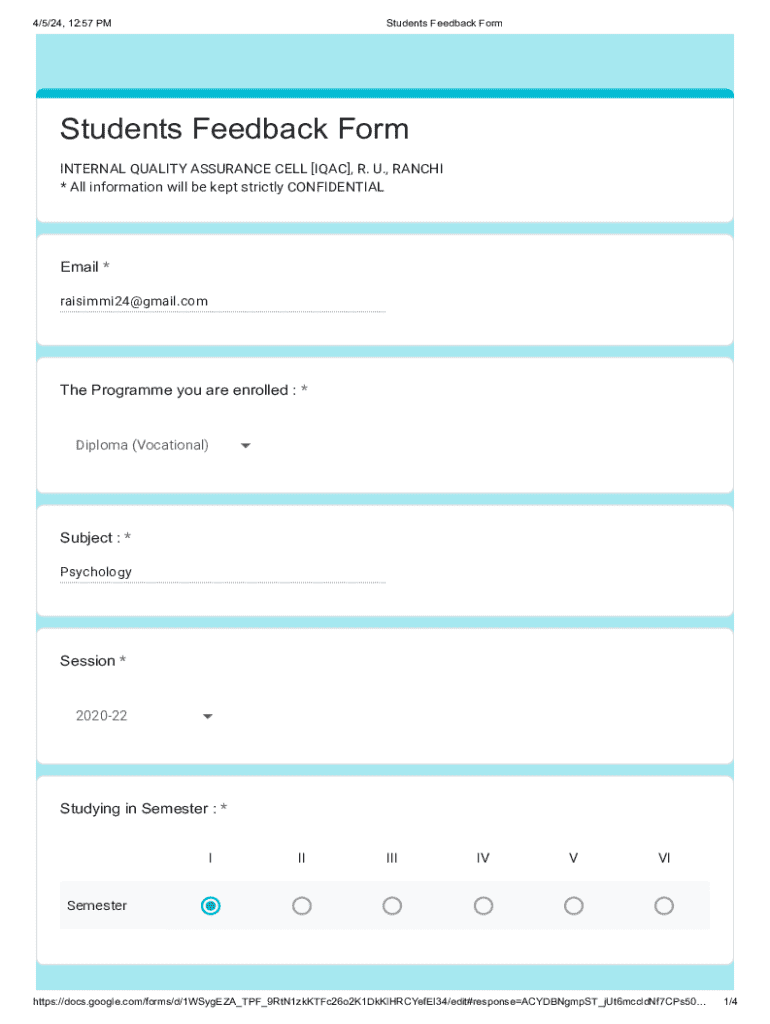Select Semester I radio button
This screenshot has height=1024, width=770.
pyautogui.click(x=210, y=906)
